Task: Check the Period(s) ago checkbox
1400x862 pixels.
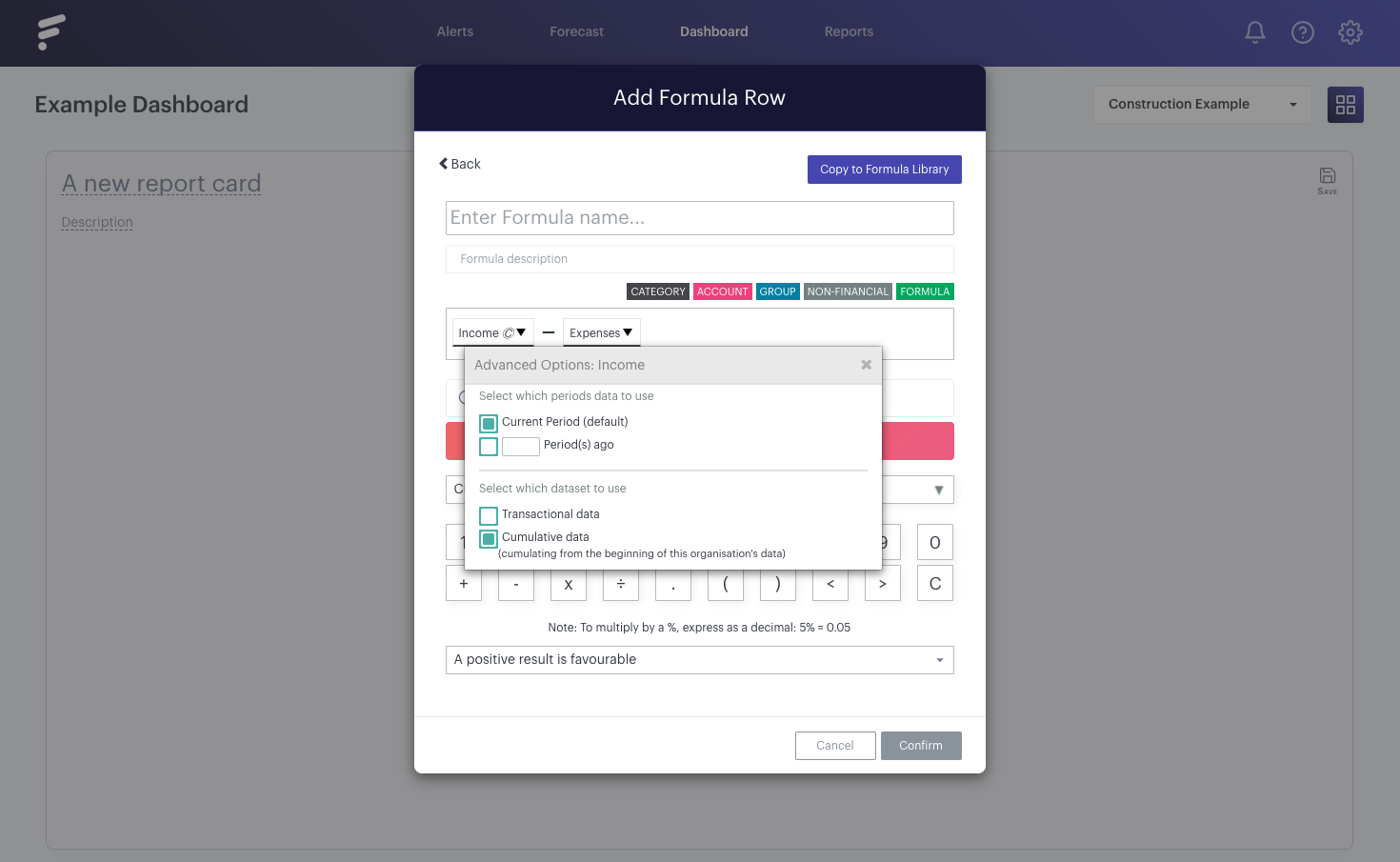Action: coord(489,446)
